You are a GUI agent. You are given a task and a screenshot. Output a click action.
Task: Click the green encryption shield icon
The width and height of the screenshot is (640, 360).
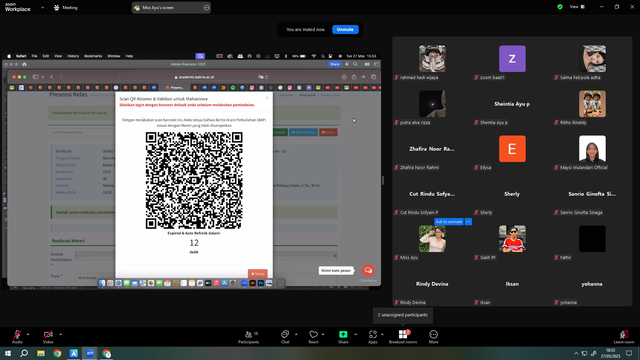[x=560, y=7]
